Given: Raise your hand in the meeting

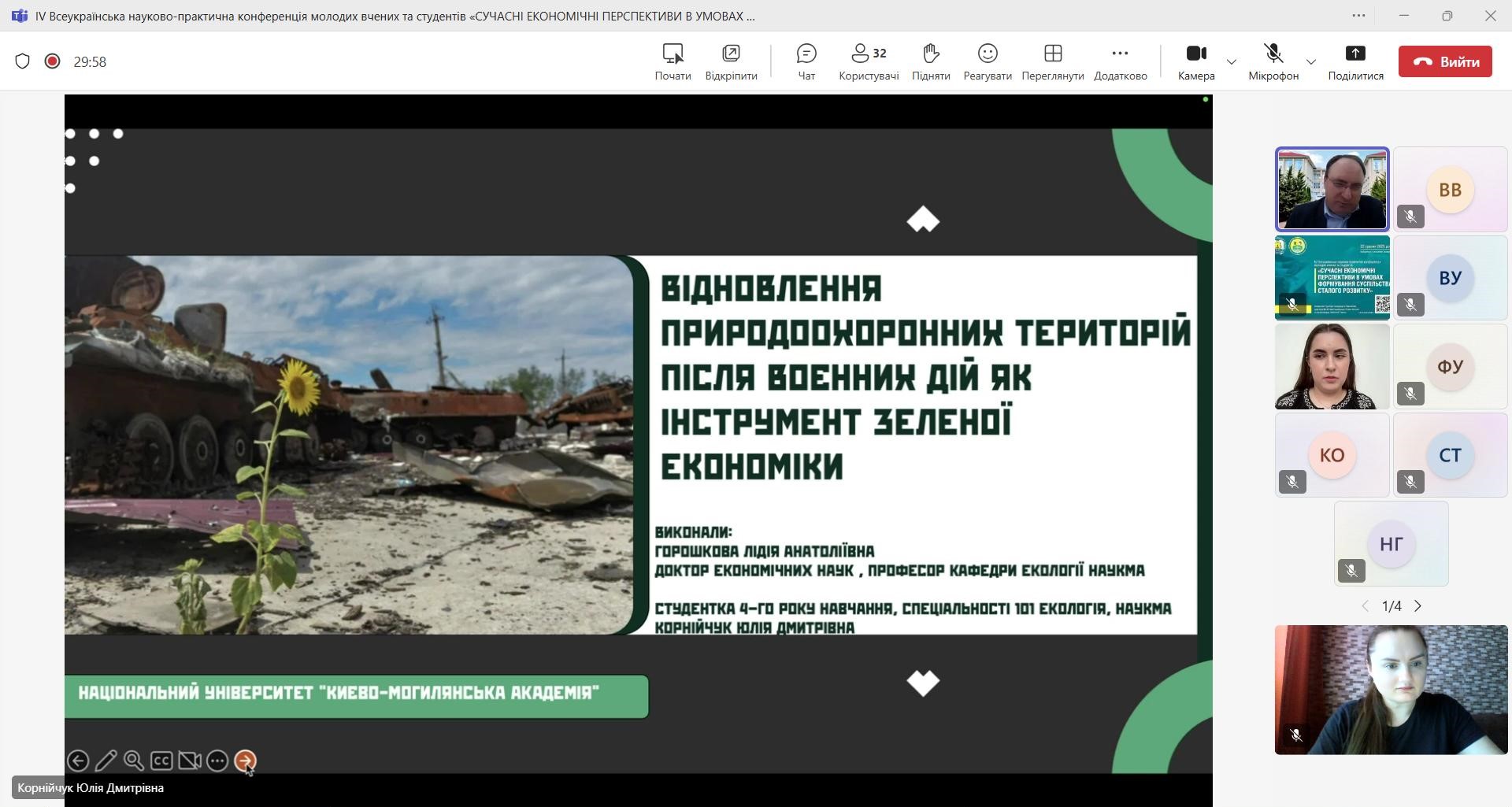Looking at the screenshot, I should [931, 61].
